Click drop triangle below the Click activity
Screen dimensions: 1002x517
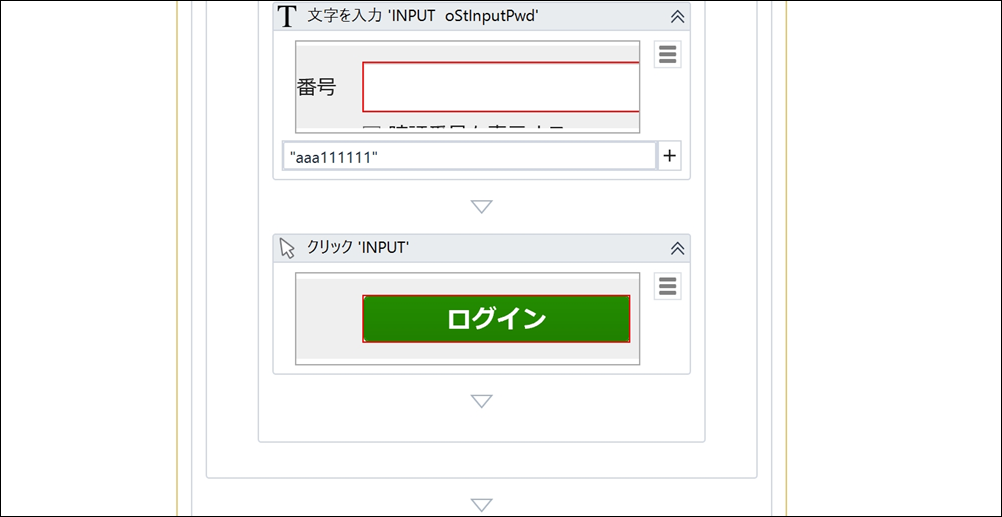481,401
